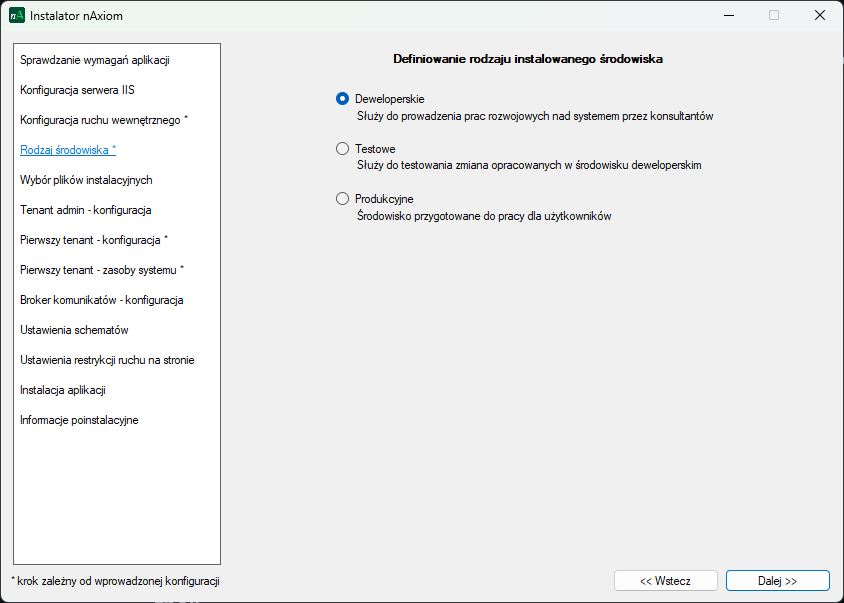Screen dimensions: 844x603
Task: Open the Rodzaj środowiska step link
Action: click(x=68, y=150)
